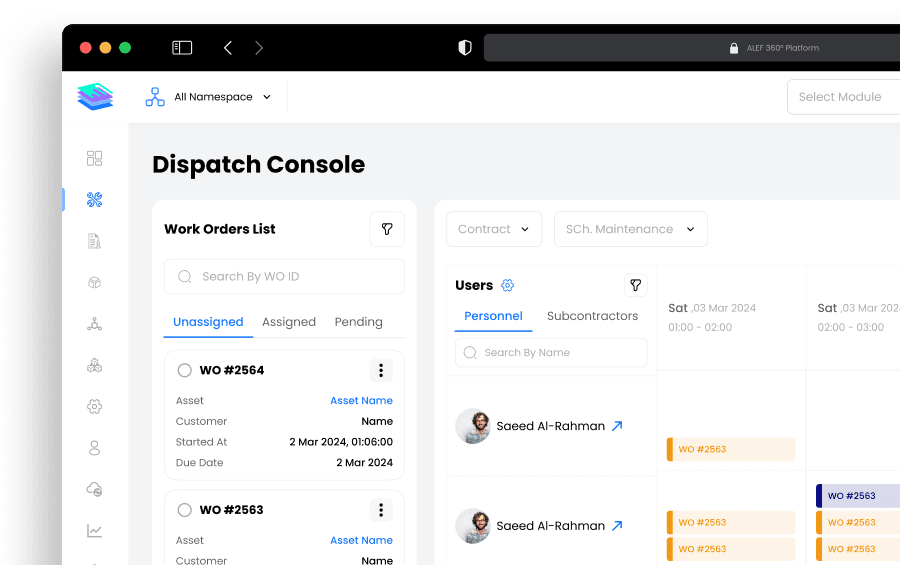
Task: Expand the All Namespace dropdown
Action: tap(222, 97)
